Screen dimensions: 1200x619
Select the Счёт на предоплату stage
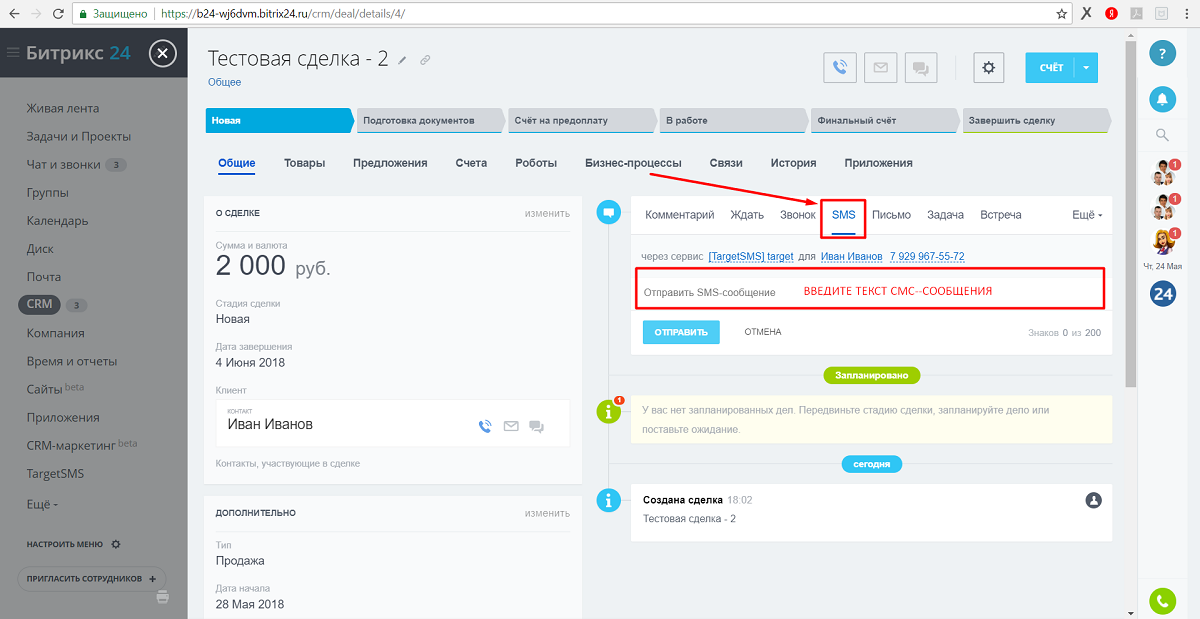[x=582, y=120]
